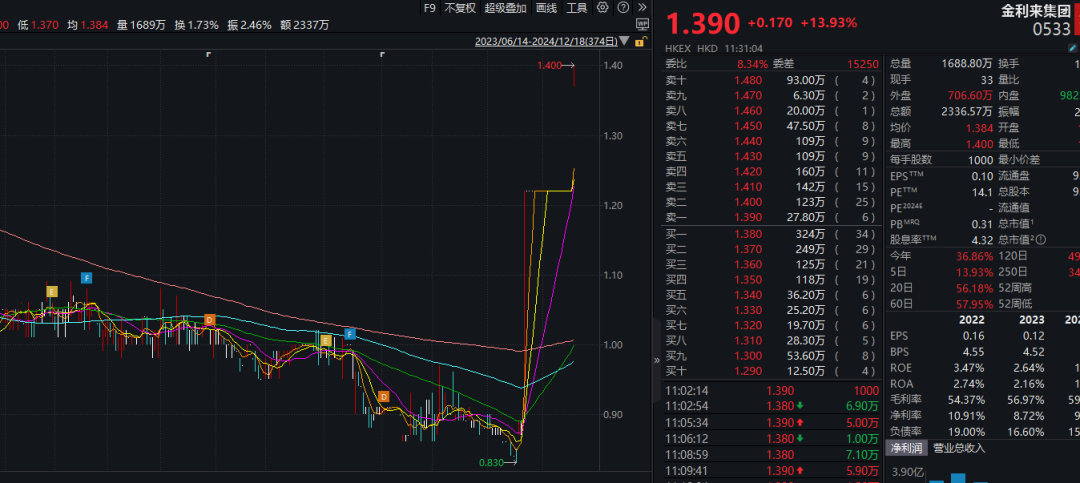
Task: Click the date range 2023/06/14-2024/12/18 link
Action: [x=546, y=42]
